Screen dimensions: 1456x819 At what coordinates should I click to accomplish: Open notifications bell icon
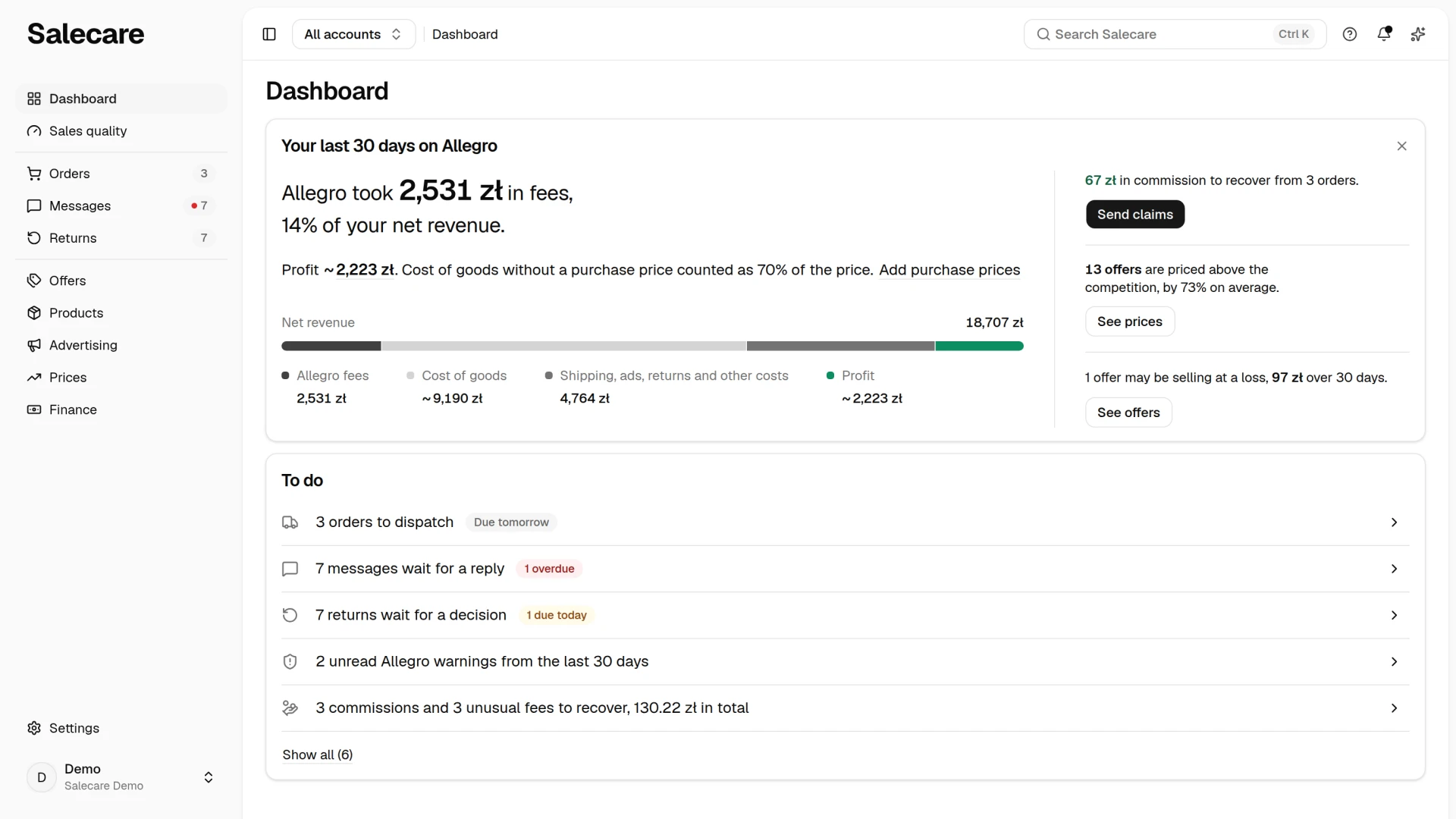click(x=1384, y=34)
